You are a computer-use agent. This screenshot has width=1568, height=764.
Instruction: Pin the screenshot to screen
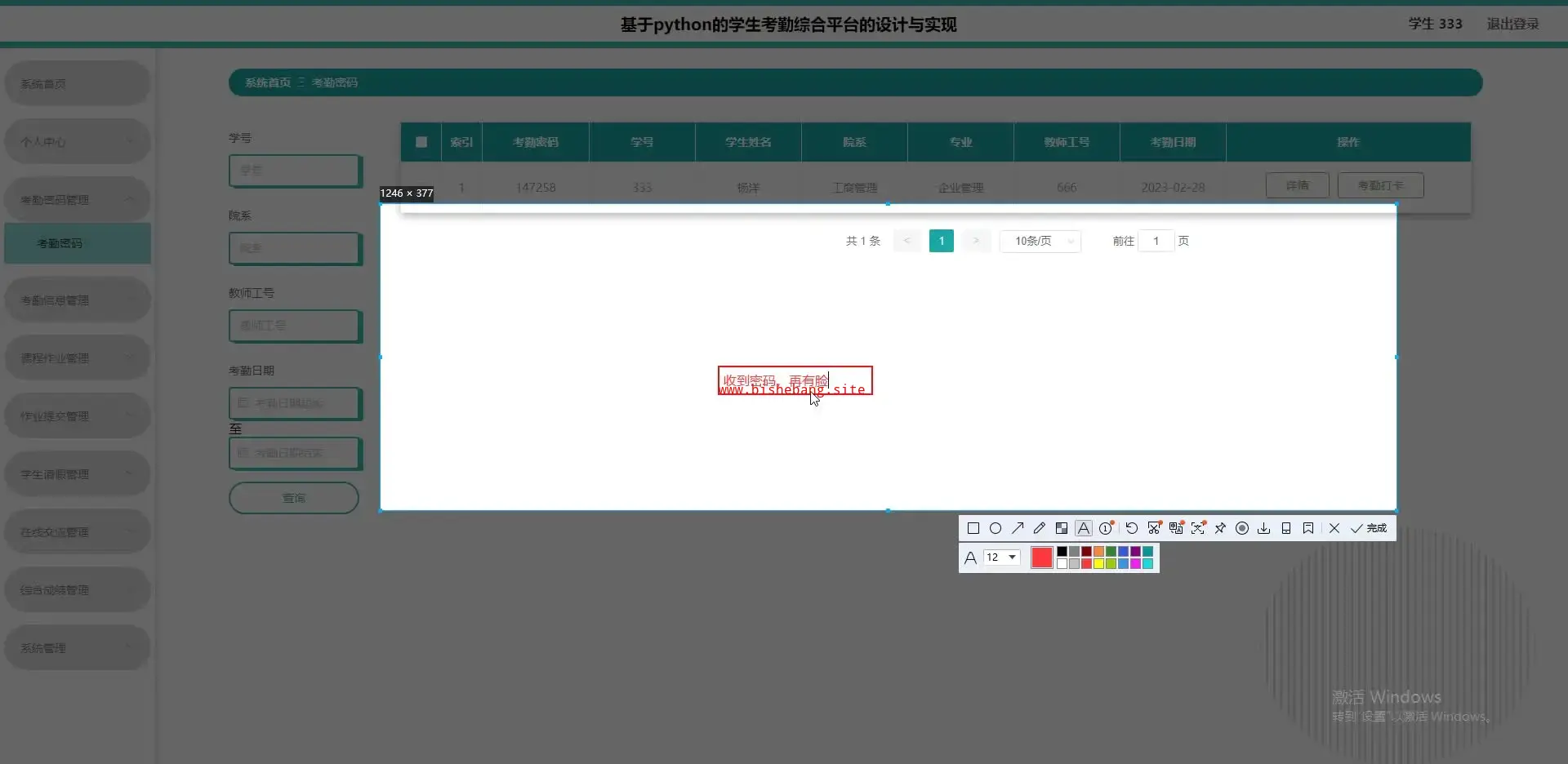pyautogui.click(x=1220, y=528)
